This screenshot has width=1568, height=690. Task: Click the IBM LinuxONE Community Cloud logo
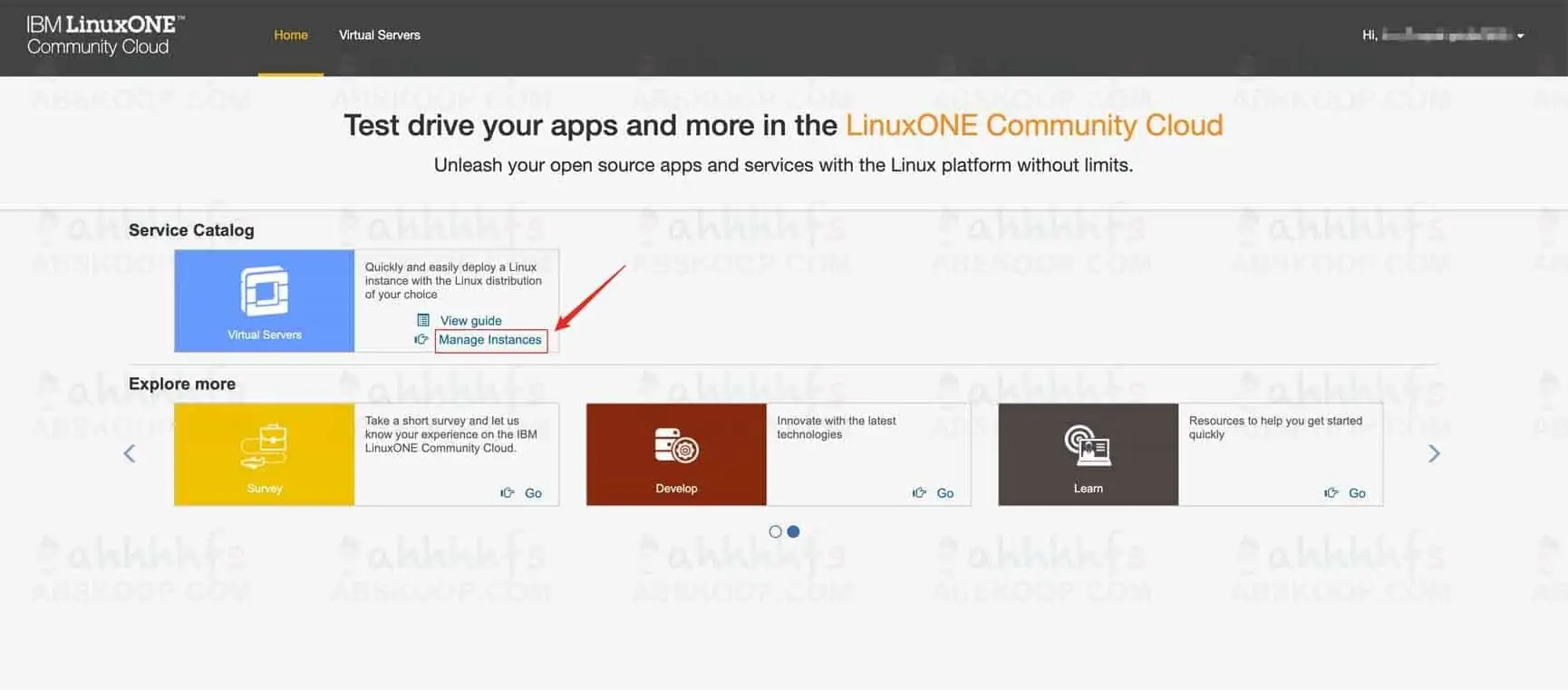tap(105, 36)
